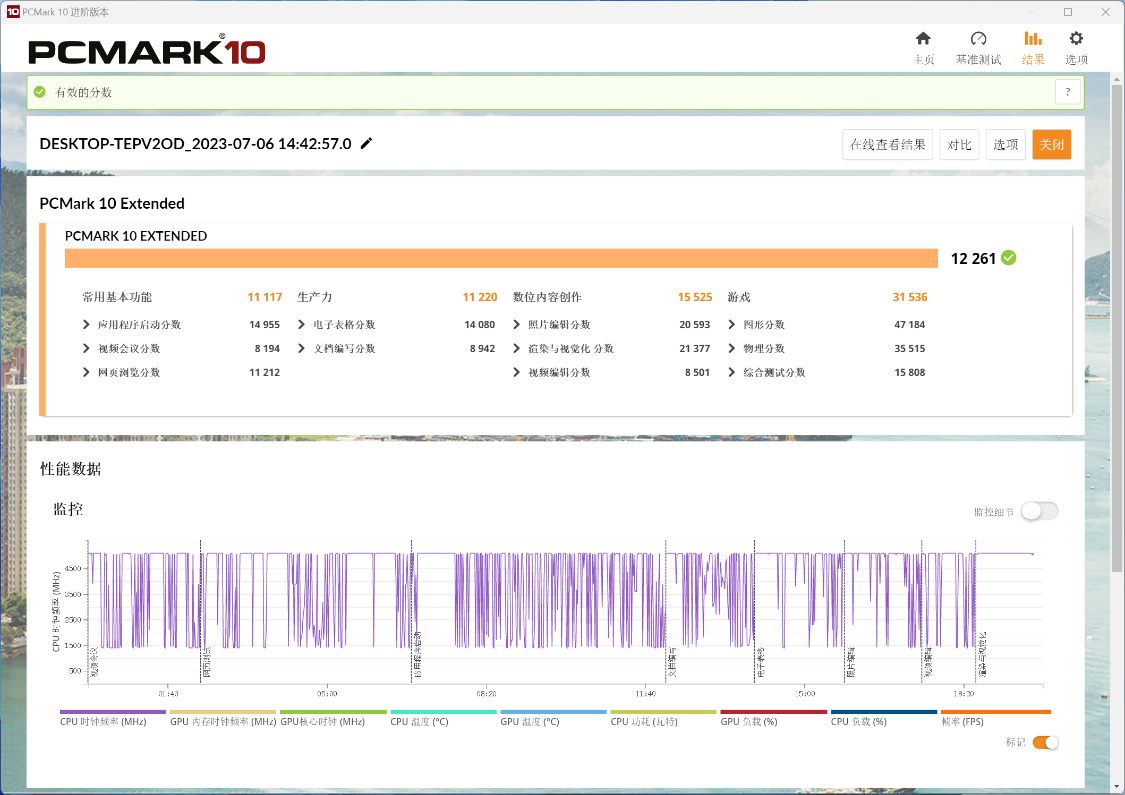
Task: Click the green checkmark beside 12 261
Action: 1009,258
